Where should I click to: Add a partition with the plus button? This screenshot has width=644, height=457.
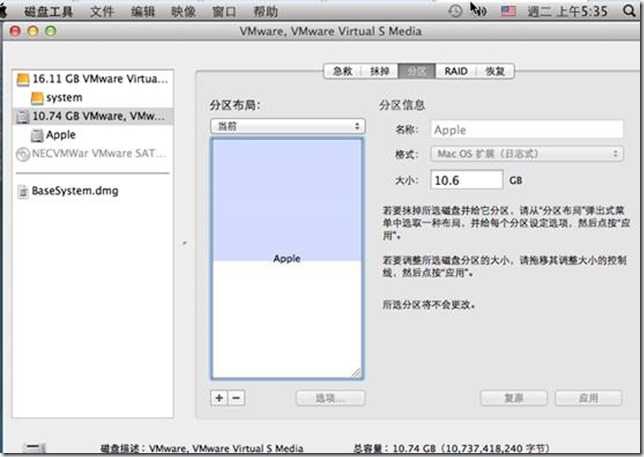tap(219, 398)
